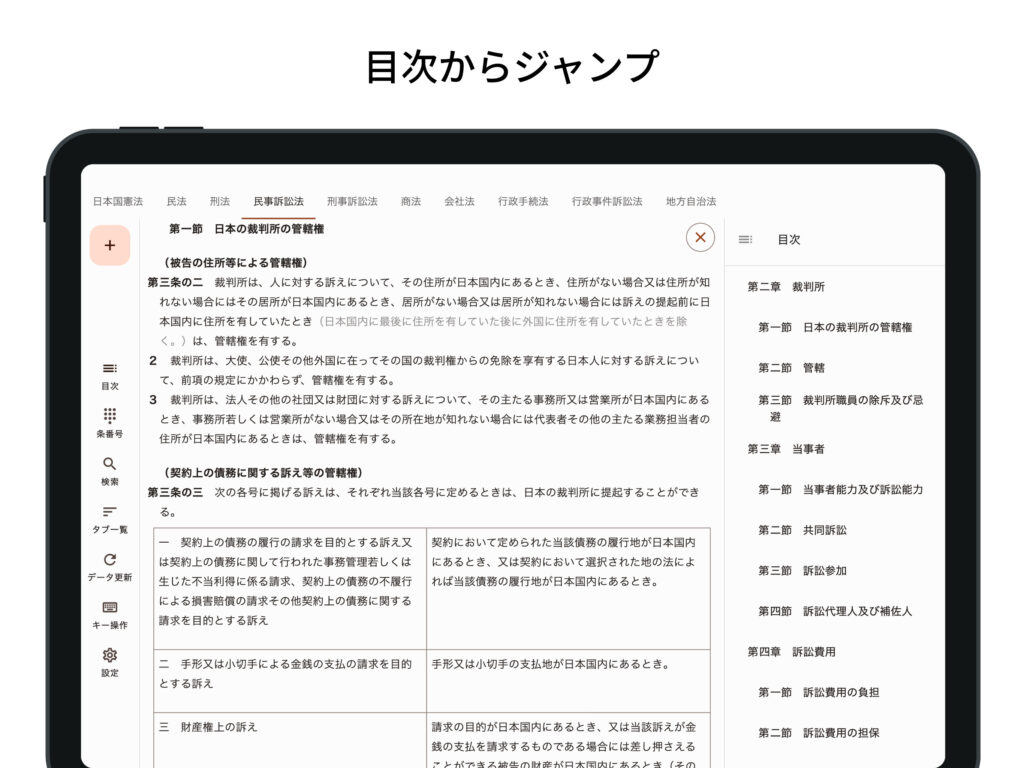This screenshot has height=768, width=1024.
Task: Open the 地方自治法 tab
Action: click(691, 201)
